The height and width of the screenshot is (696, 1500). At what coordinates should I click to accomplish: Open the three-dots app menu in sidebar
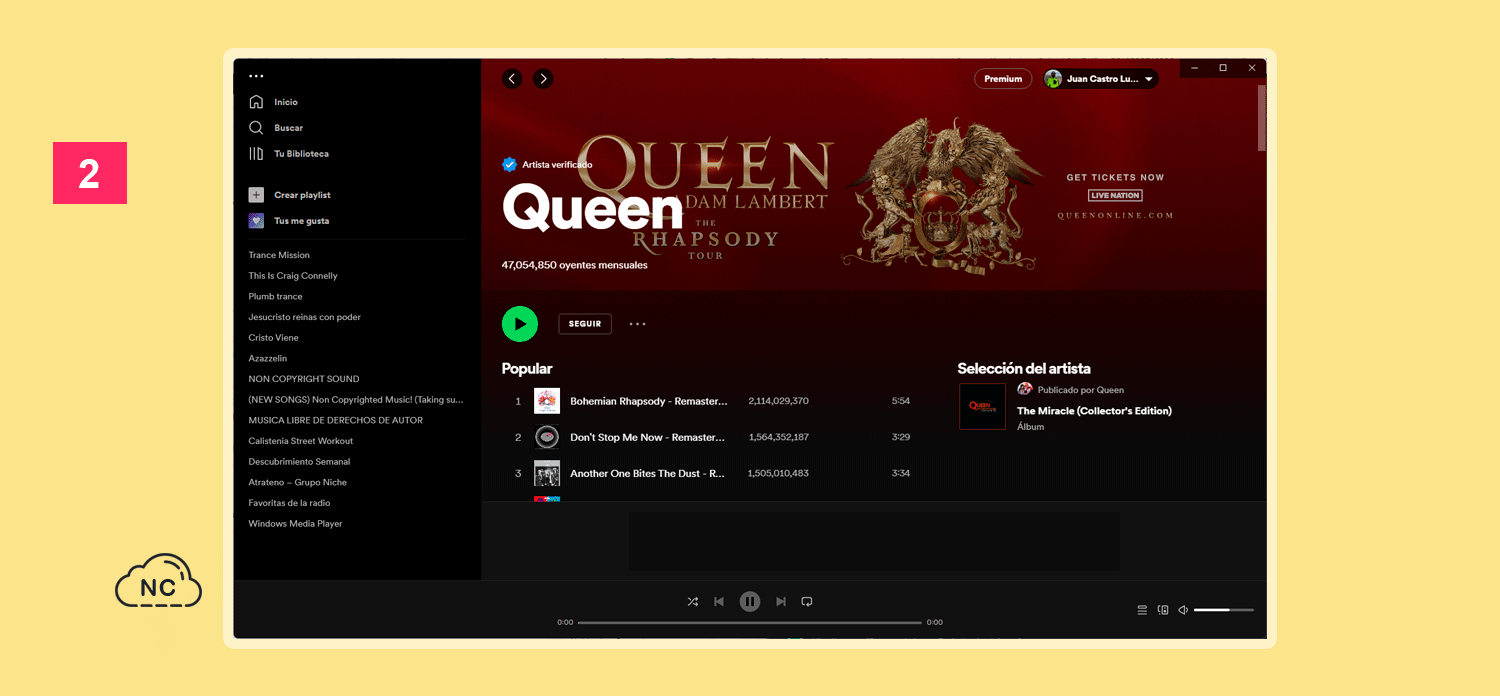click(256, 76)
